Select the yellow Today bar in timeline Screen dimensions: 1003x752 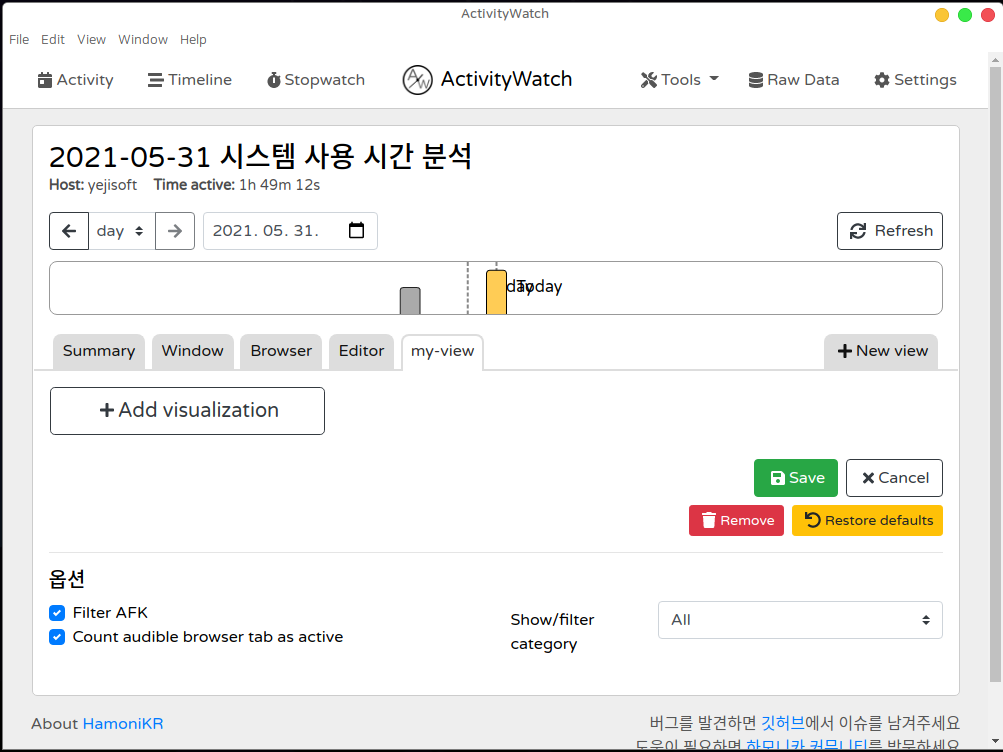[x=496, y=292]
